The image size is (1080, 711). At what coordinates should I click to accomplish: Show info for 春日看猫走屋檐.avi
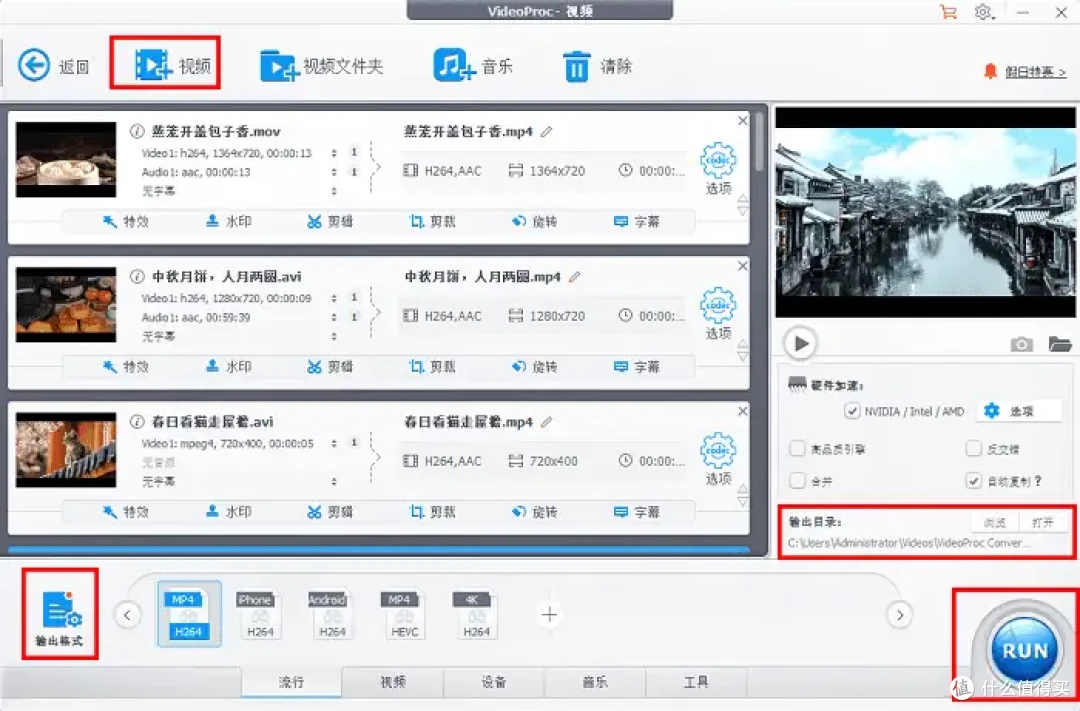[x=137, y=422]
